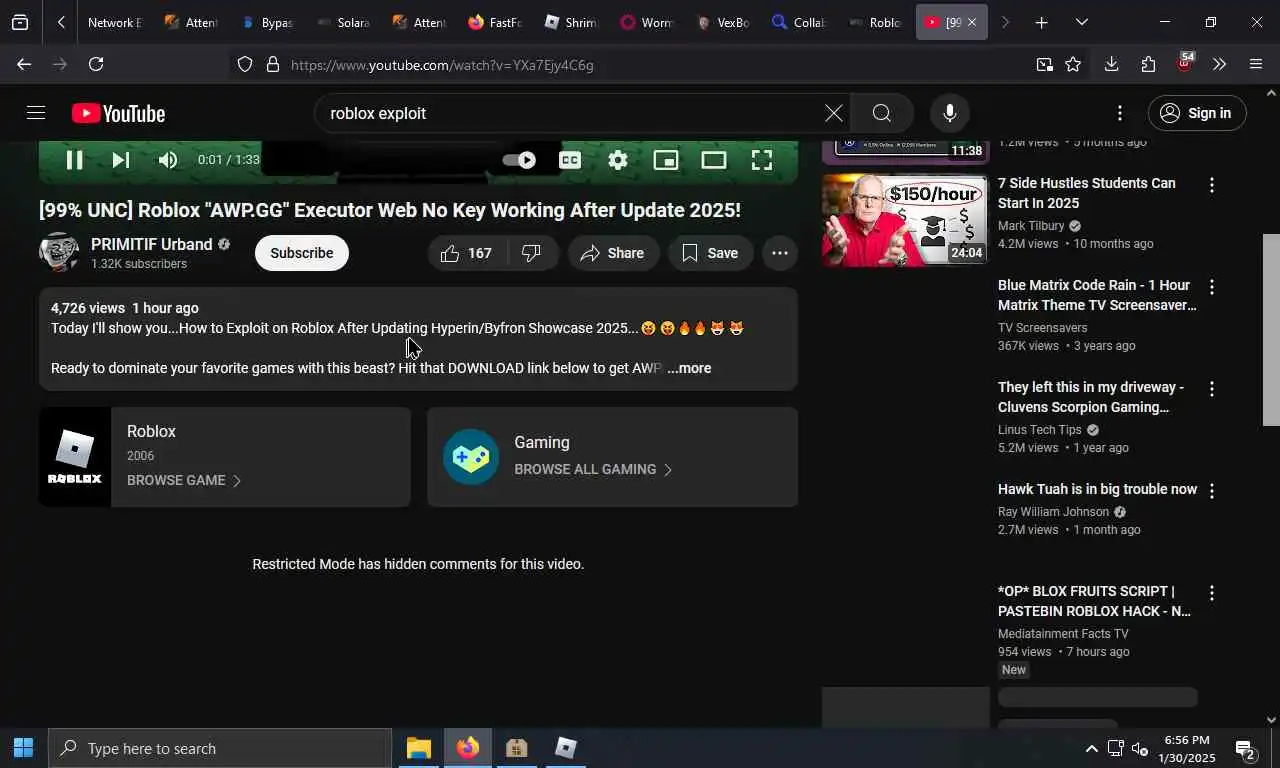This screenshot has height=768, width=1280.
Task: Open a new browser tab
Action: [x=1041, y=22]
